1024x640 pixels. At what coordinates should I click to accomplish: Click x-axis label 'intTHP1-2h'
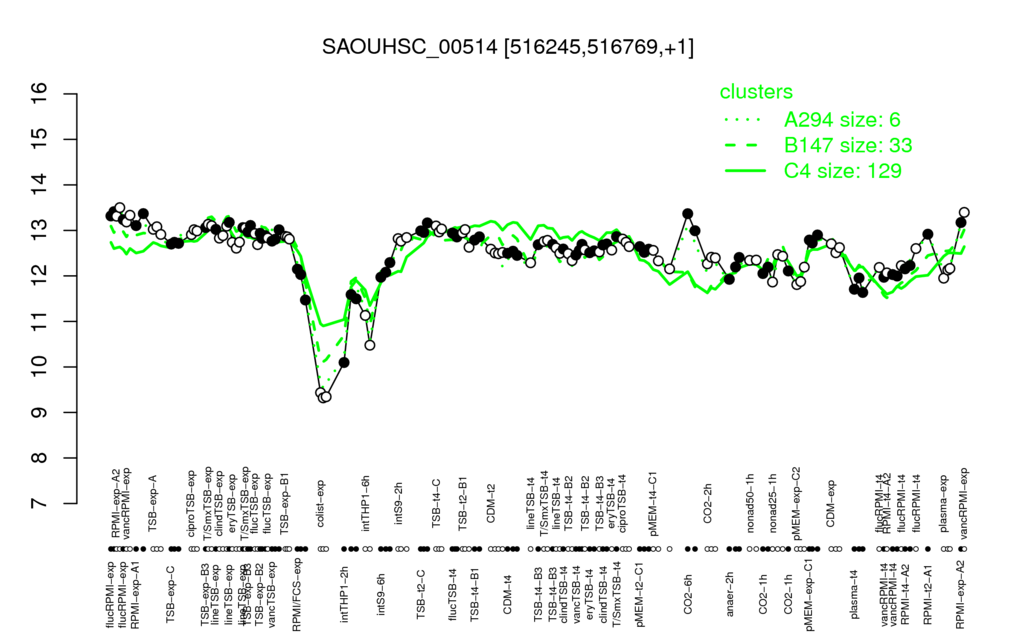[x=345, y=594]
